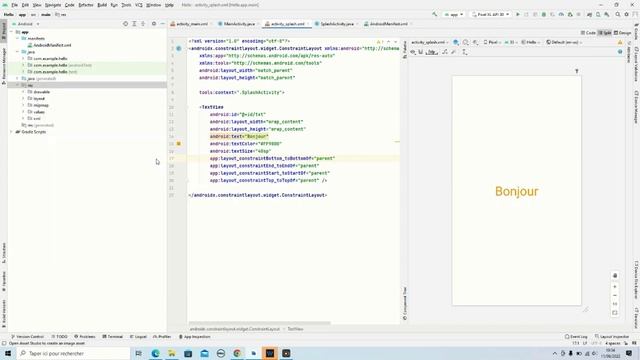Open the Problems tool window

[85, 337]
